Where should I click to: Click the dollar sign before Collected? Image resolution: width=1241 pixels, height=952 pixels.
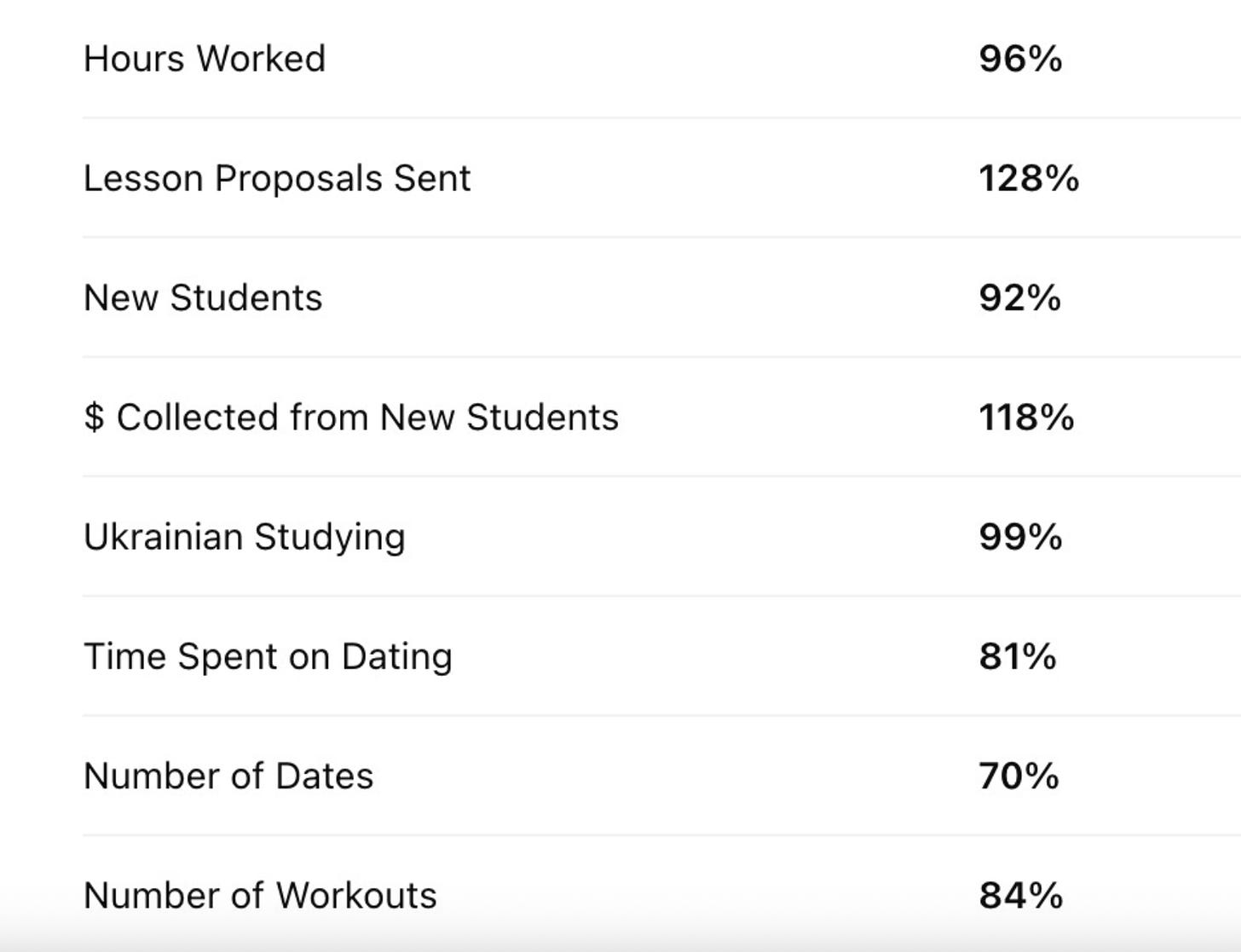94,417
